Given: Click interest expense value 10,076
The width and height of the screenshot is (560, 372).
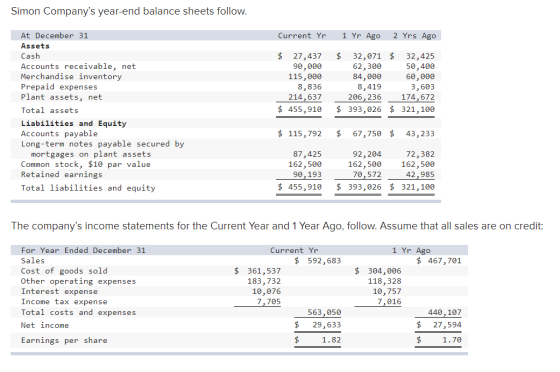Looking at the screenshot, I should tap(266, 291).
